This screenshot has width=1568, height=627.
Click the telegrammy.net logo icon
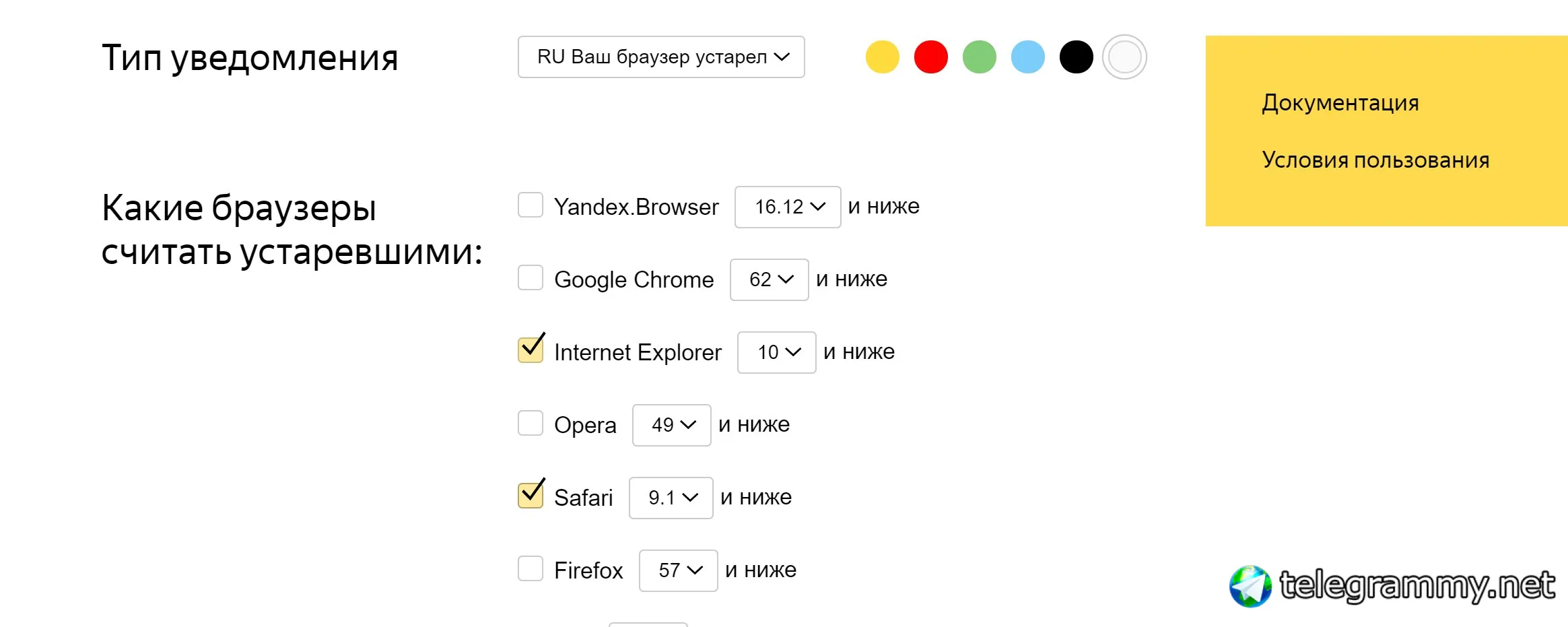tap(1250, 586)
